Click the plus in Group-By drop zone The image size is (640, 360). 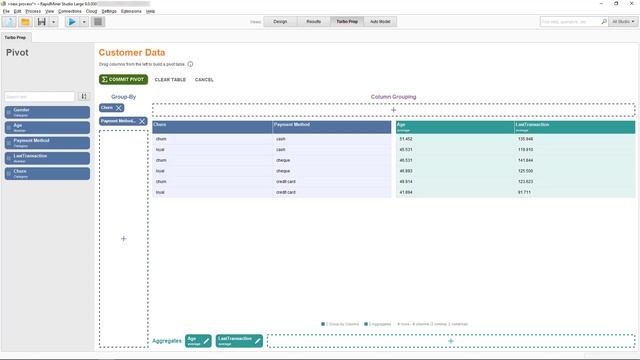click(124, 239)
